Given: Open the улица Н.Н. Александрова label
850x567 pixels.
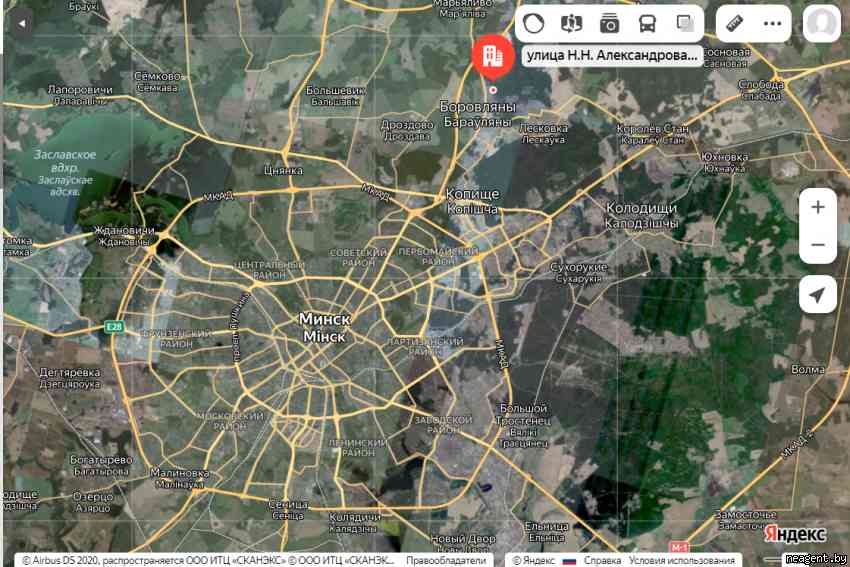Looking at the screenshot, I should (x=612, y=57).
